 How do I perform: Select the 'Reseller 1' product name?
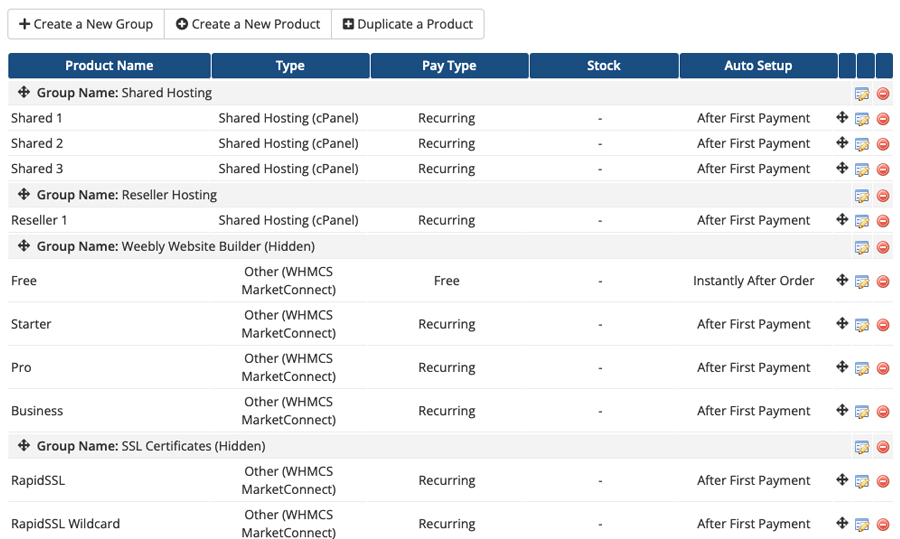click(x=39, y=220)
